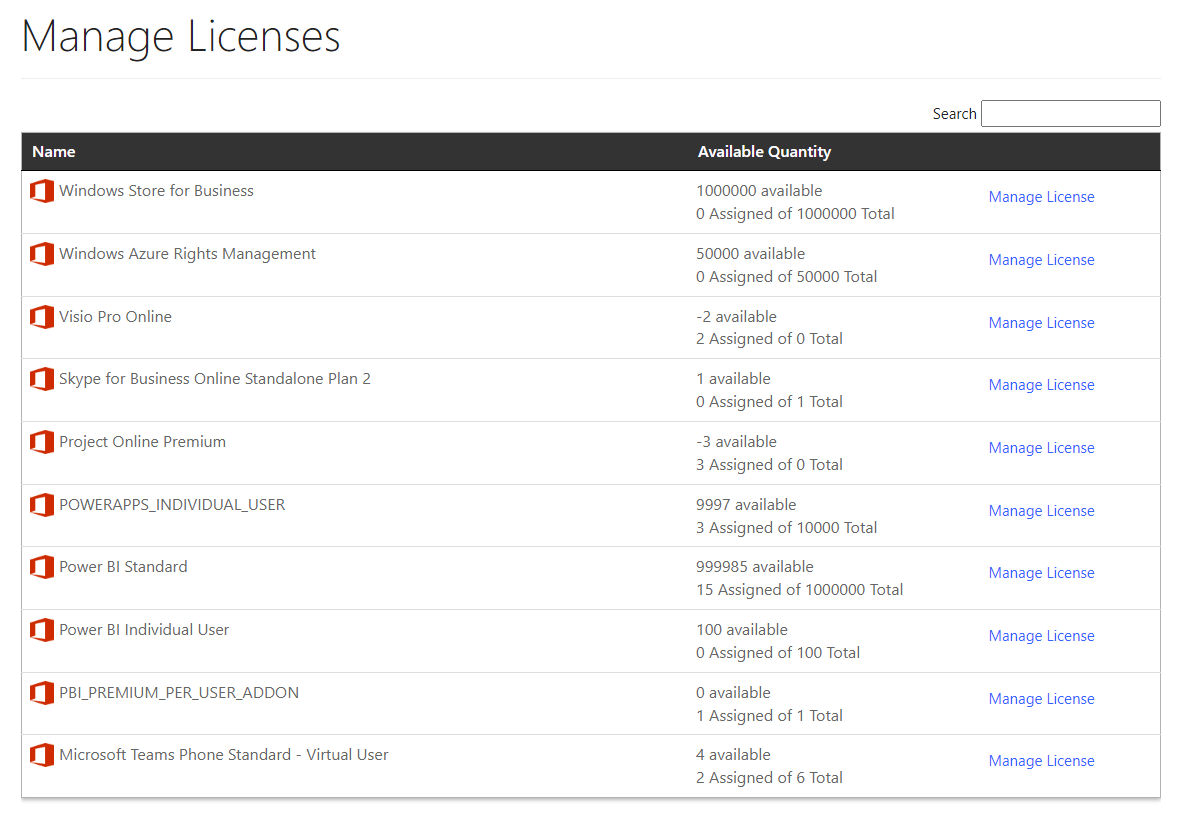Select the Windows Azure Rights Management name
Viewport: 1177px width, 813px height.
[x=187, y=254]
